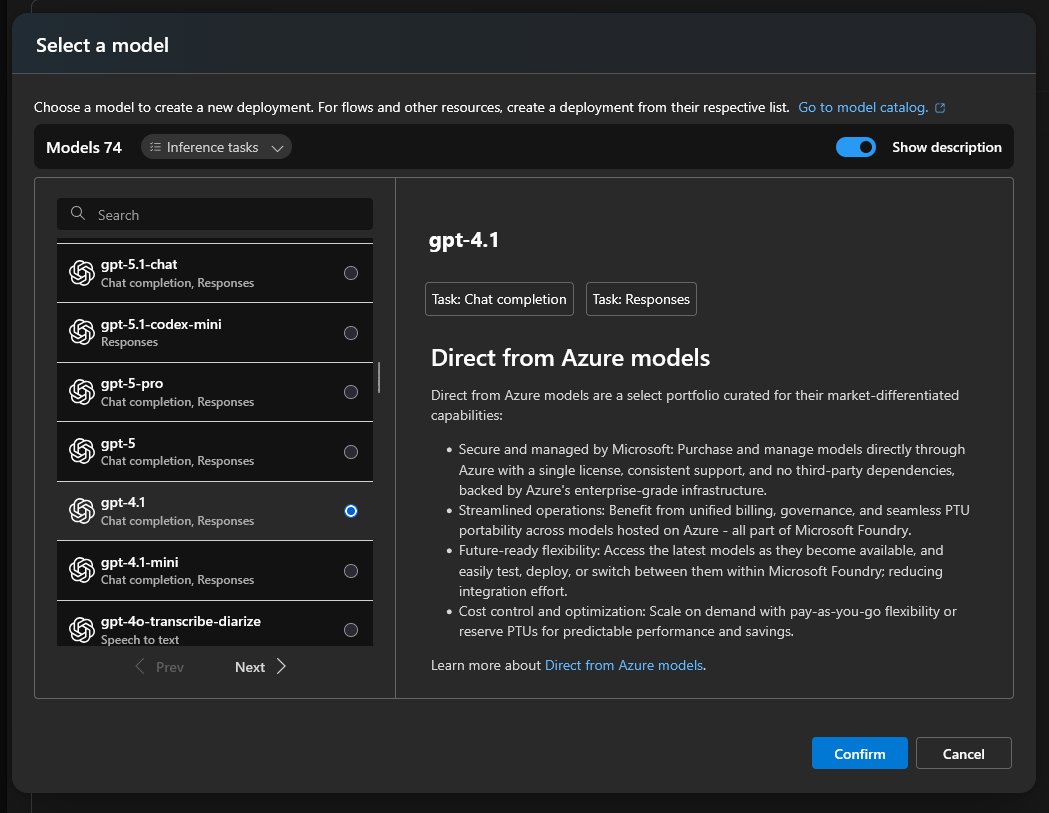Screen dimensions: 1049x813
Task: Click the magnifier icon in the search box
Action: click(78, 213)
